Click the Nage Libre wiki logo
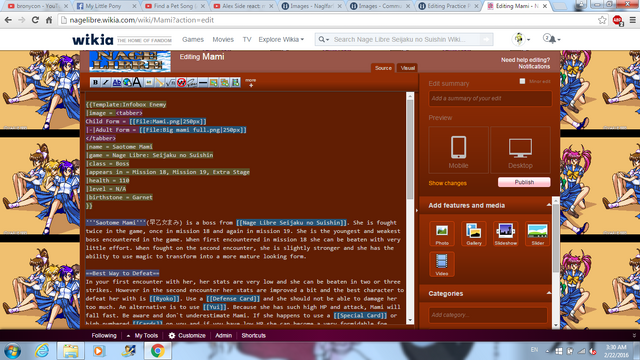Screen dimensions: 640x360 click(x=130, y=61)
